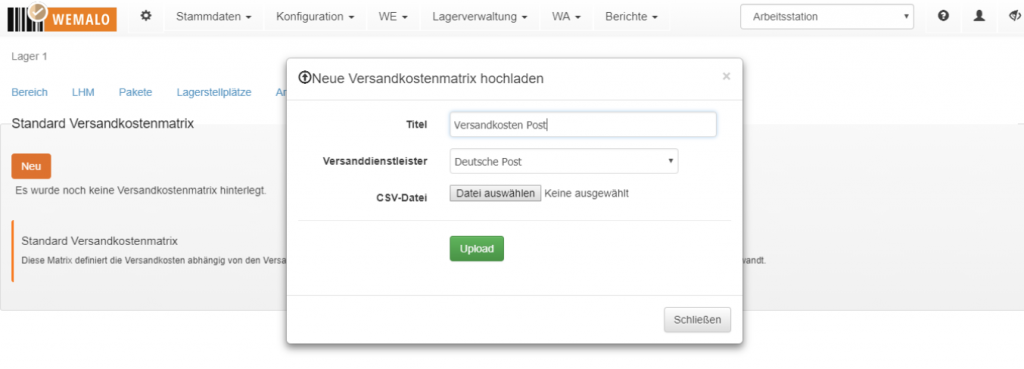The height and width of the screenshot is (369, 1024).
Task: Click the dialog title Neue Versandkostenmatrix hochladen
Action: [x=428, y=78]
